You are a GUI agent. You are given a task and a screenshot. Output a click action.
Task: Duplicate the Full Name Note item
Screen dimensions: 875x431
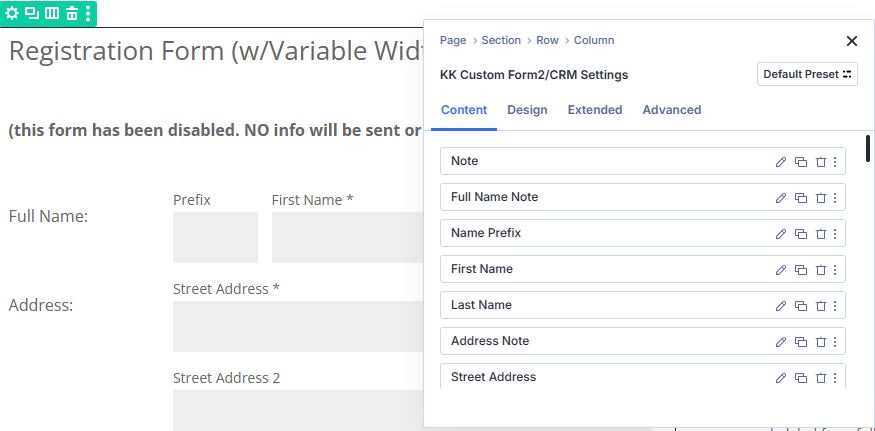(x=801, y=198)
